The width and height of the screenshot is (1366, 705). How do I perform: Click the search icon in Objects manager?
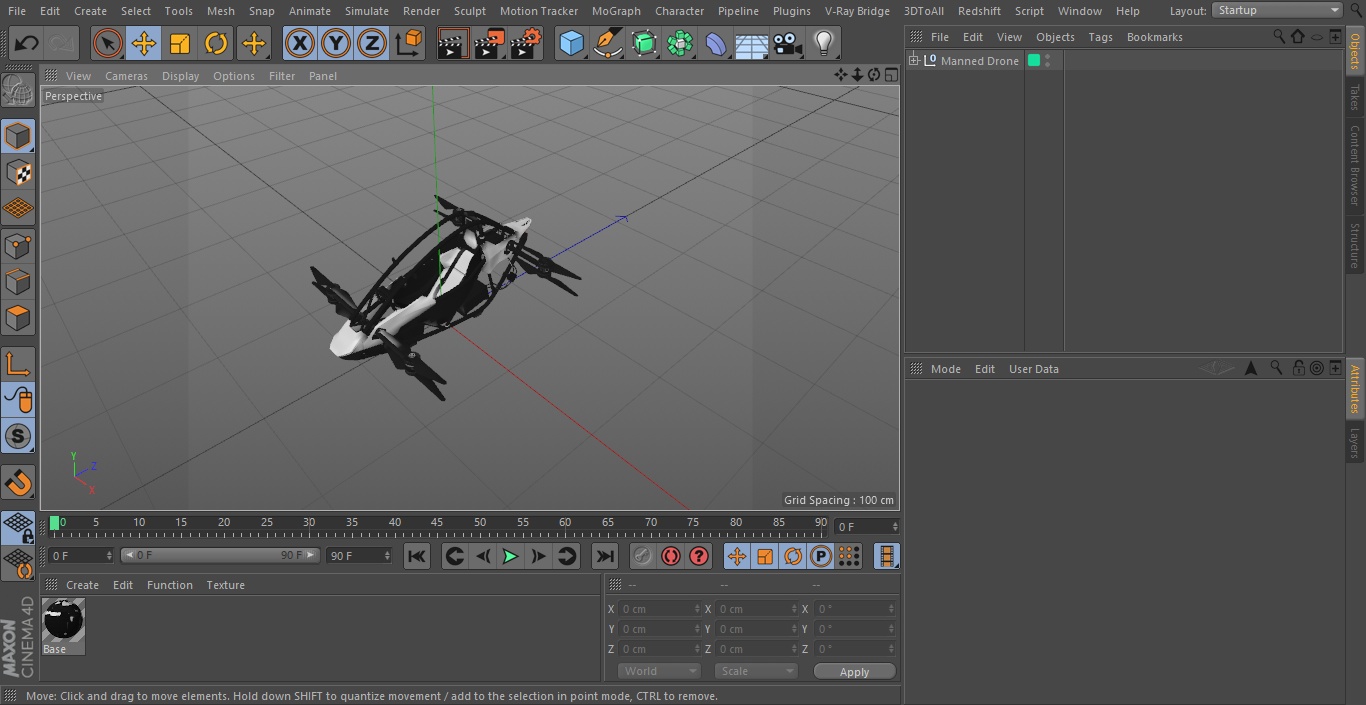[x=1279, y=36]
